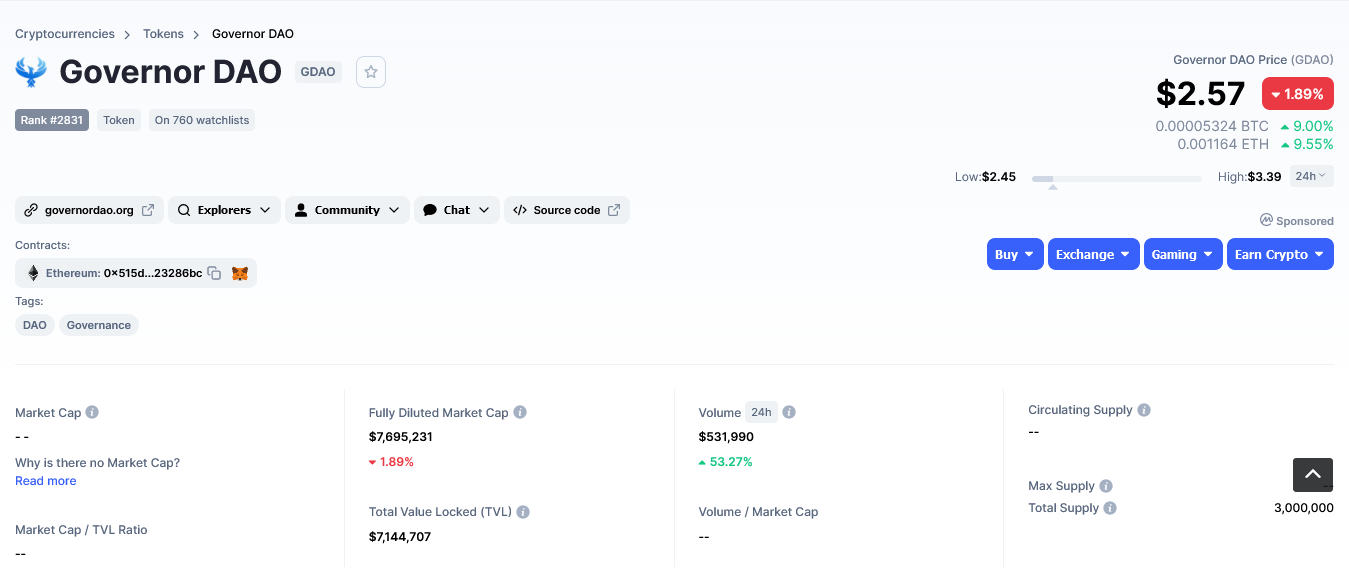This screenshot has width=1349, height=586.
Task: Open the 24h price range dropdown
Action: point(1311,176)
